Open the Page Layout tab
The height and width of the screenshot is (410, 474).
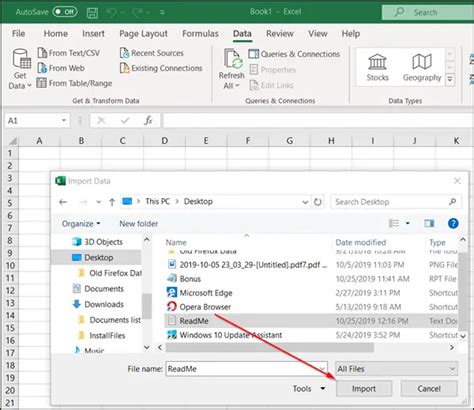[143, 34]
